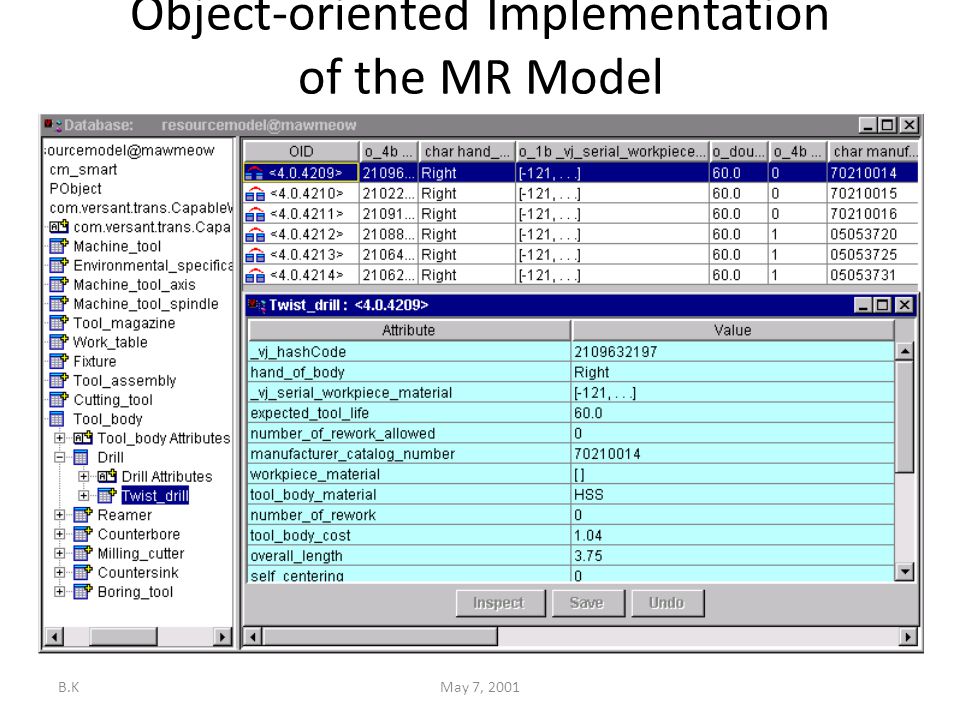This screenshot has width=960, height=720.
Task: Click the Counterbore class icon
Action: (x=83, y=534)
